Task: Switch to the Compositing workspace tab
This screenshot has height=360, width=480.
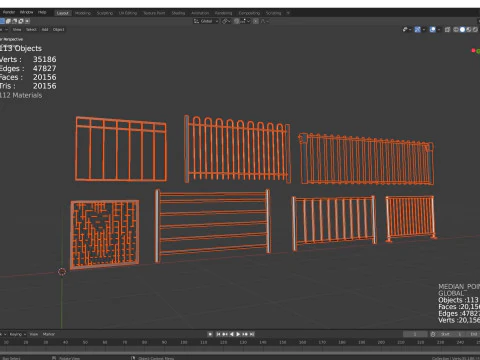Action: 249,13
